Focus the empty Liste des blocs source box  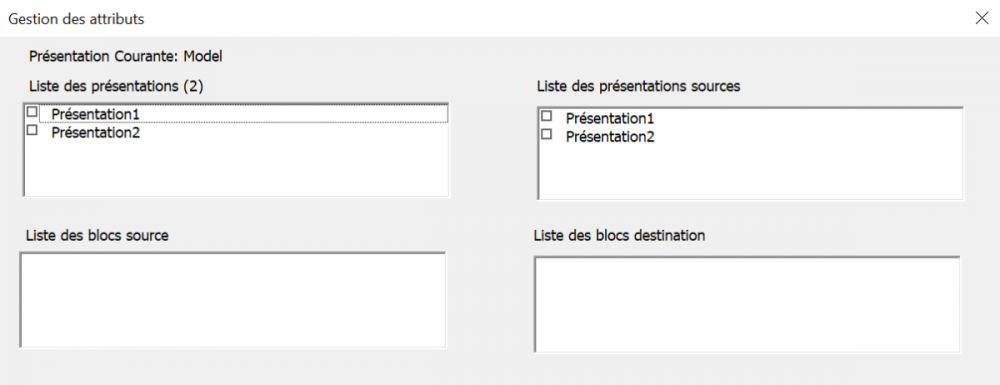pos(233,300)
